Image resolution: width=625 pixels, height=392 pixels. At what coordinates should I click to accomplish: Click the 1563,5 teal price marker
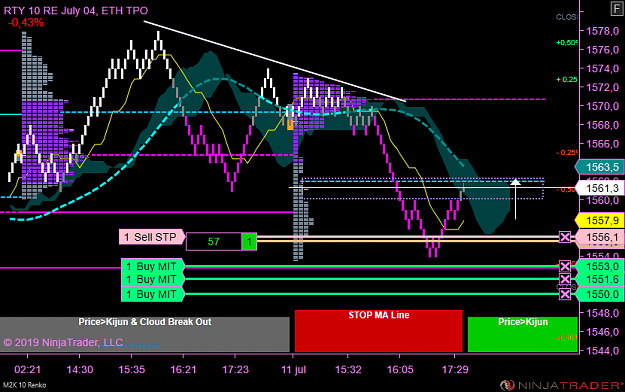[599, 167]
